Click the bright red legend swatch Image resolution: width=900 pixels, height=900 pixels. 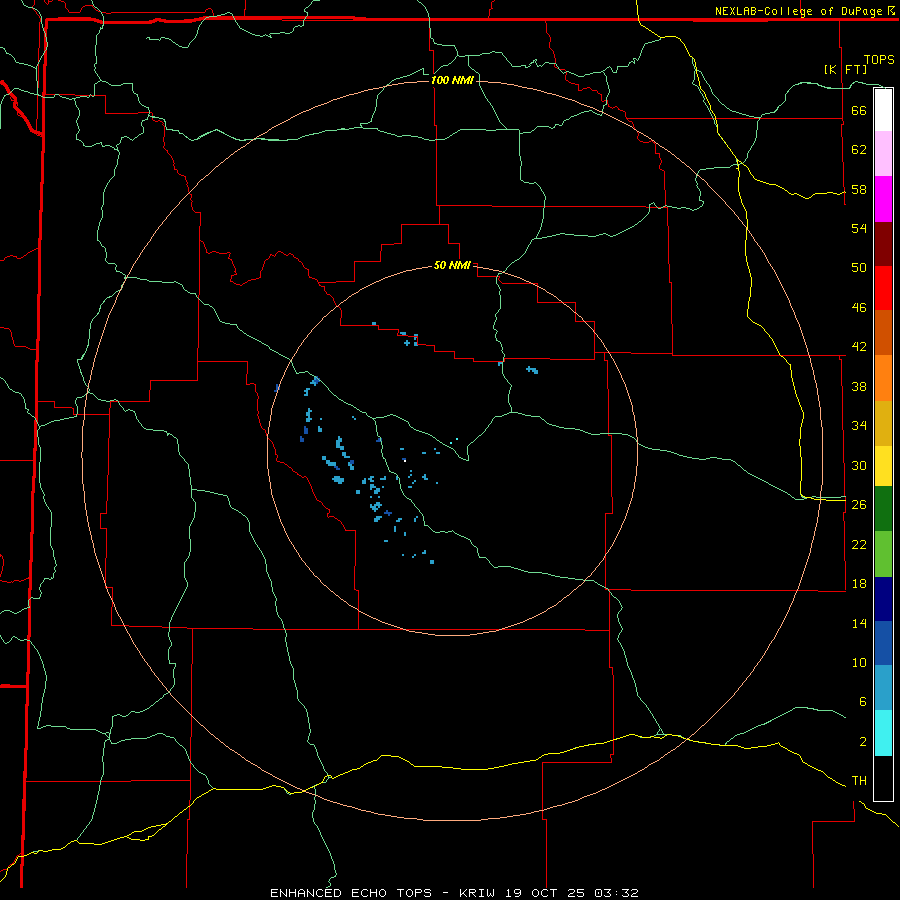[883, 288]
